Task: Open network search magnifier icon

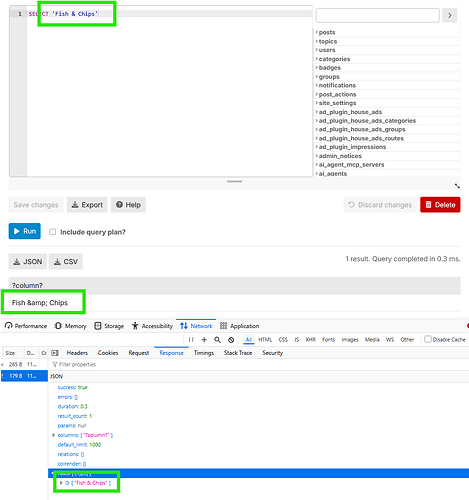Action: [217, 339]
